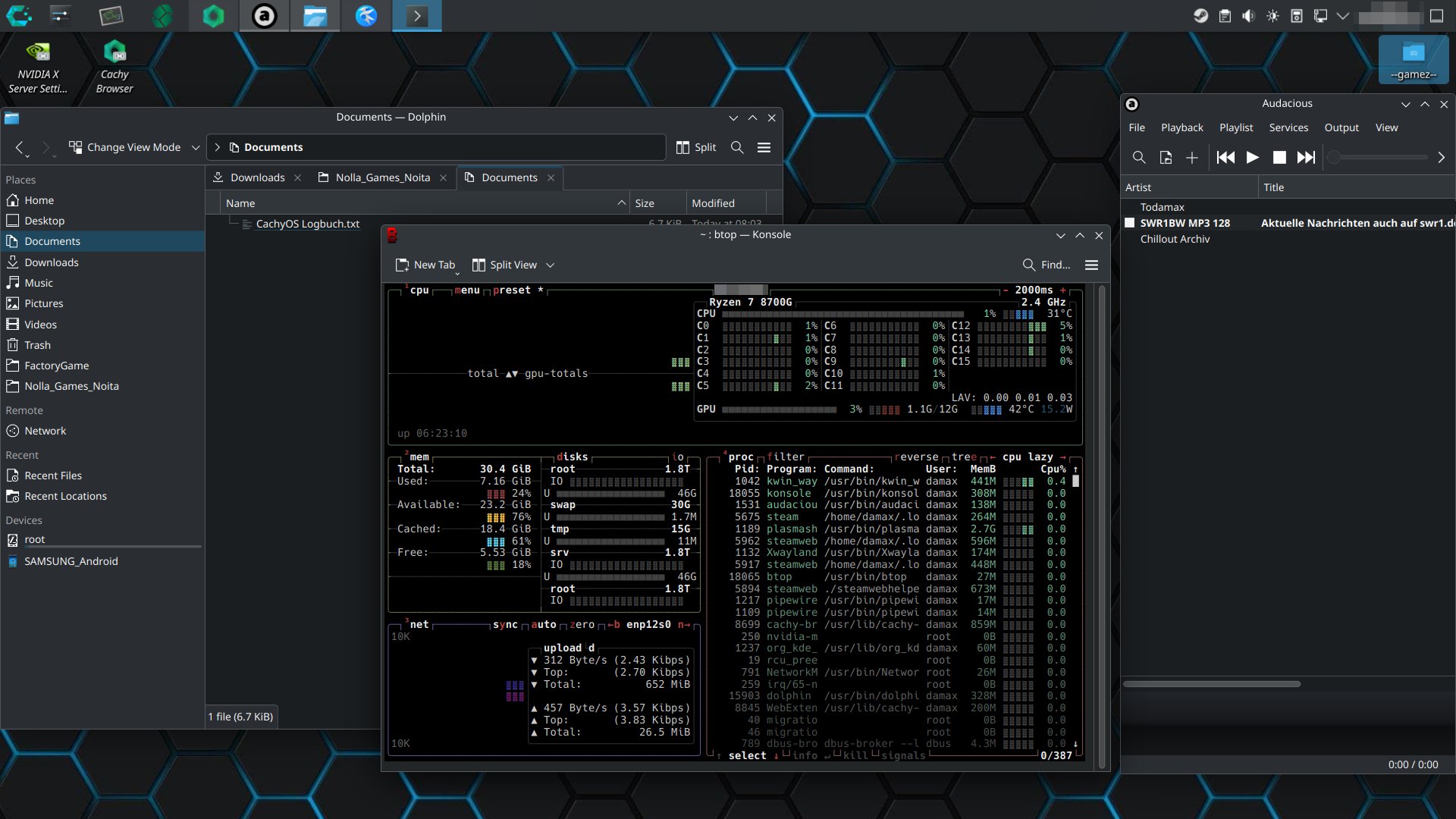Click the Audacious play button
1456x819 pixels.
[1252, 157]
